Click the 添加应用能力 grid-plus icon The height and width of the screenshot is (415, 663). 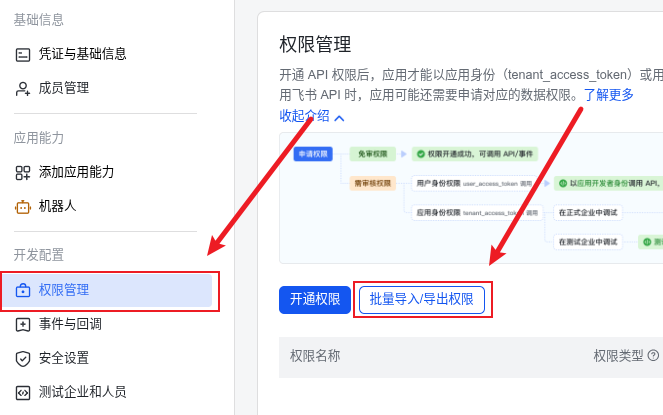[23, 172]
